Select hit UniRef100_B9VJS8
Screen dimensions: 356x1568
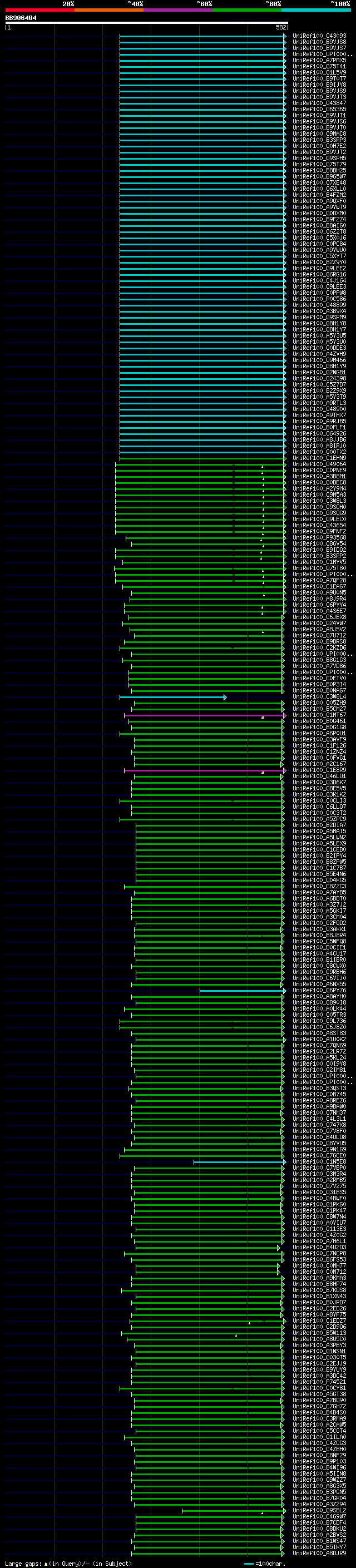[x=319, y=42]
